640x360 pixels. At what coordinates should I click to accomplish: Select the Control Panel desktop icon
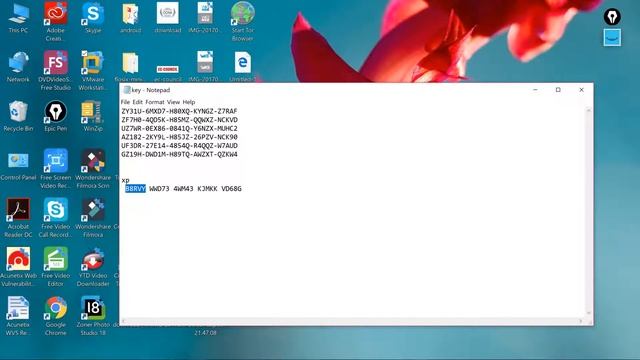[18, 166]
